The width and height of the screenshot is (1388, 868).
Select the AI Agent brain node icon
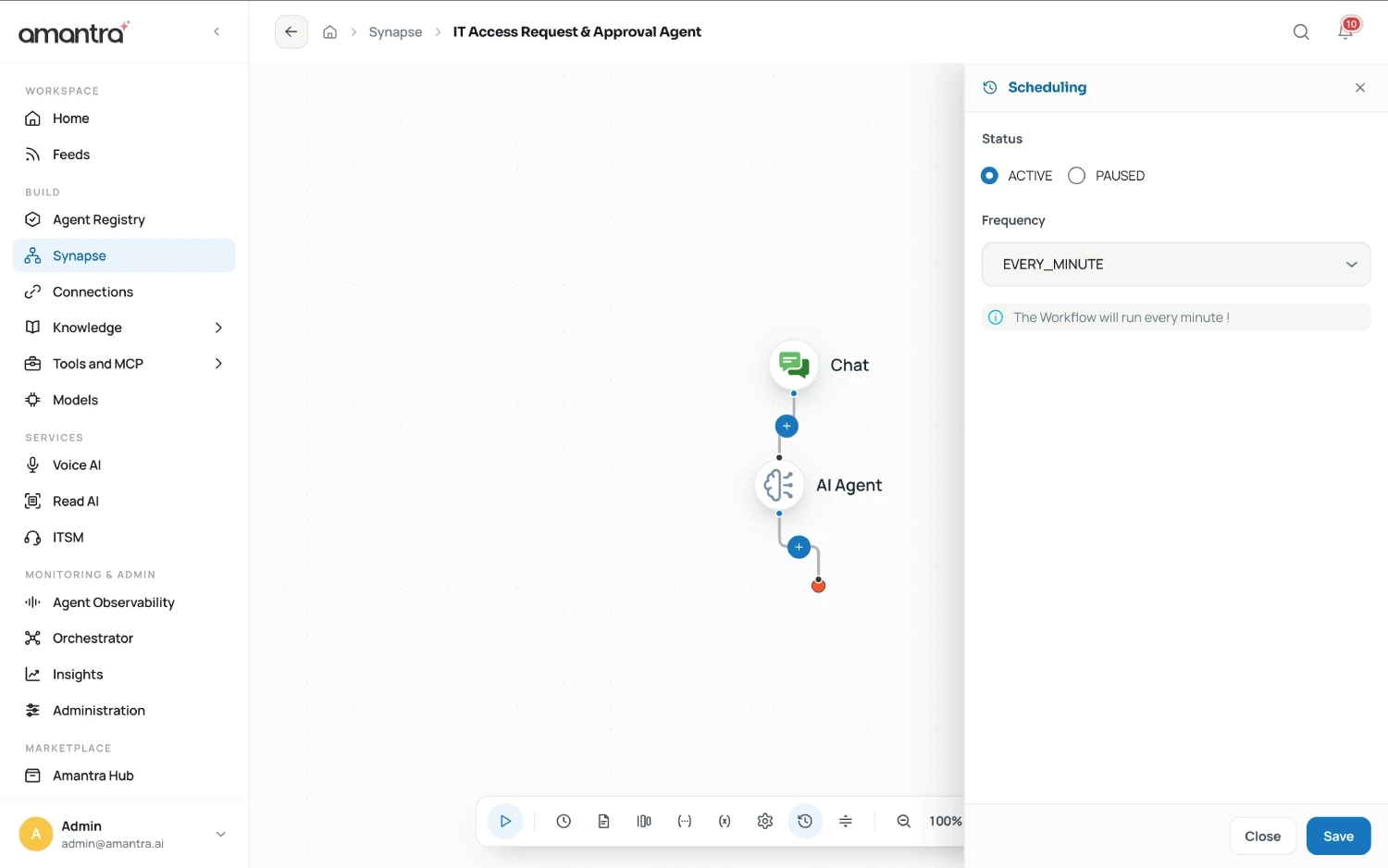click(x=779, y=485)
